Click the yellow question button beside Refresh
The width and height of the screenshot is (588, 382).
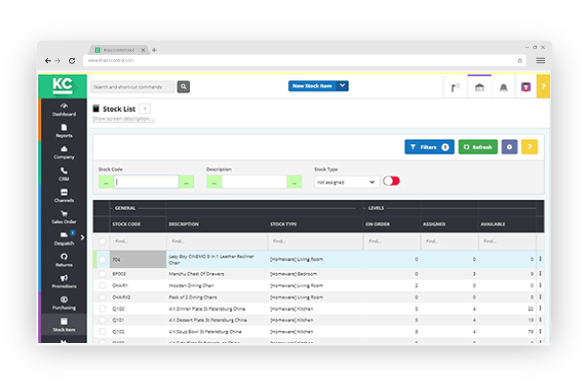pyautogui.click(x=530, y=147)
